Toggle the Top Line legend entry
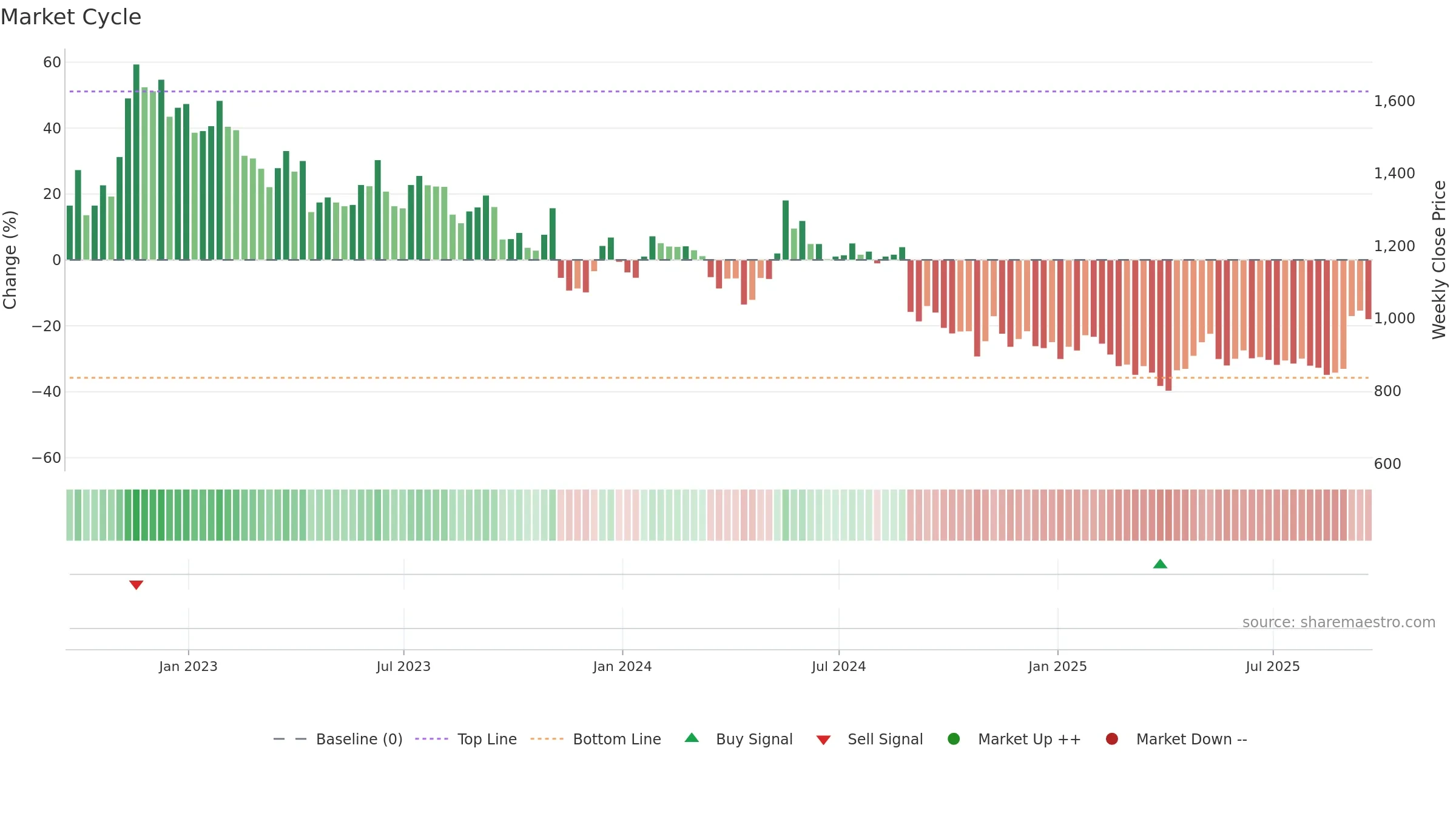 tap(466, 739)
